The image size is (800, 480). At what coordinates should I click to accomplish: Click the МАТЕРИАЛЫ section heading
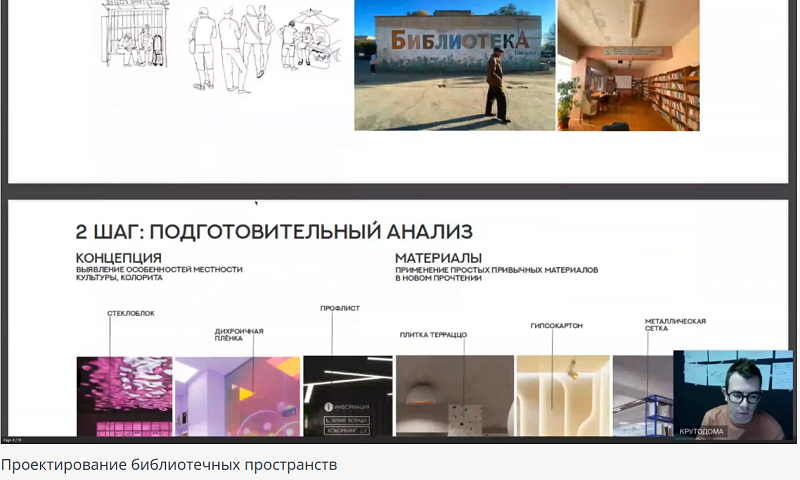[438, 258]
